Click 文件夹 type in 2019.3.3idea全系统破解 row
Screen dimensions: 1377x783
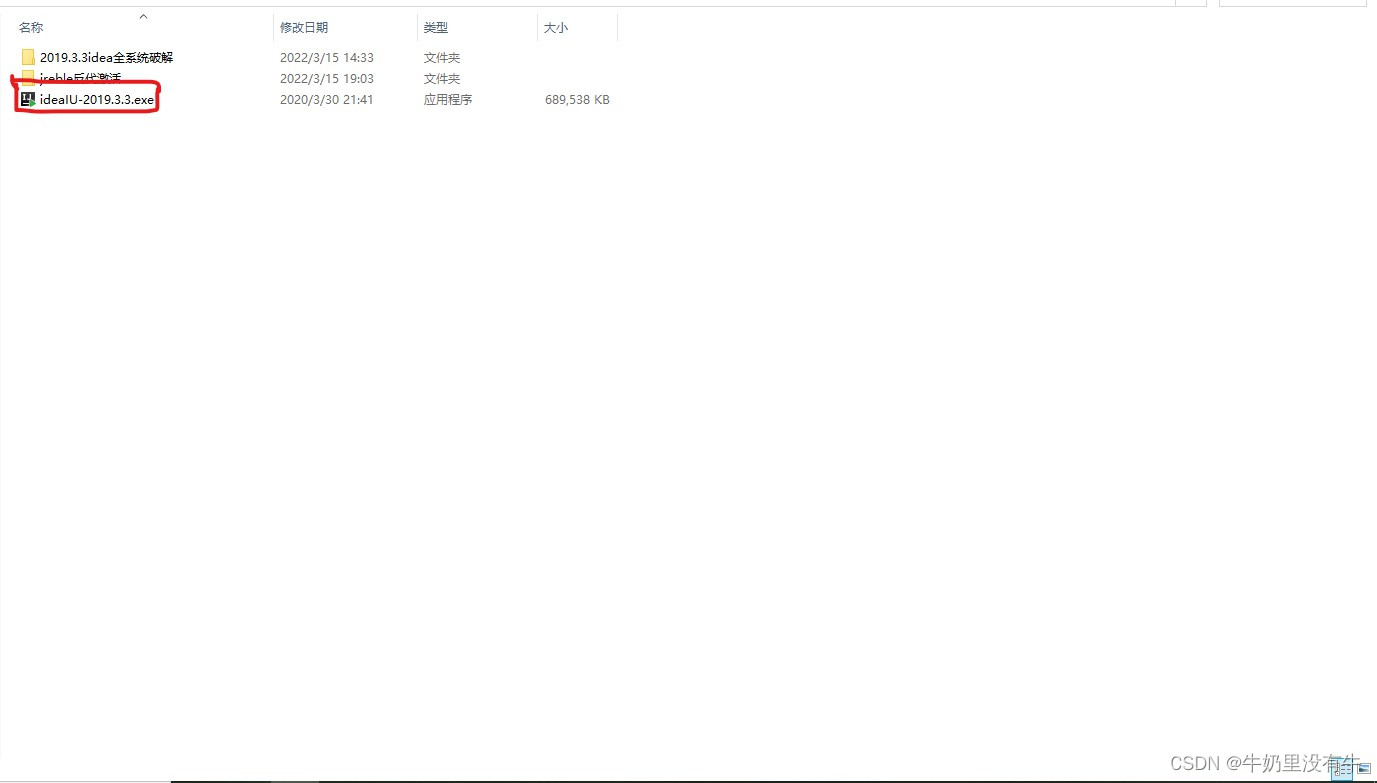[x=442, y=58]
